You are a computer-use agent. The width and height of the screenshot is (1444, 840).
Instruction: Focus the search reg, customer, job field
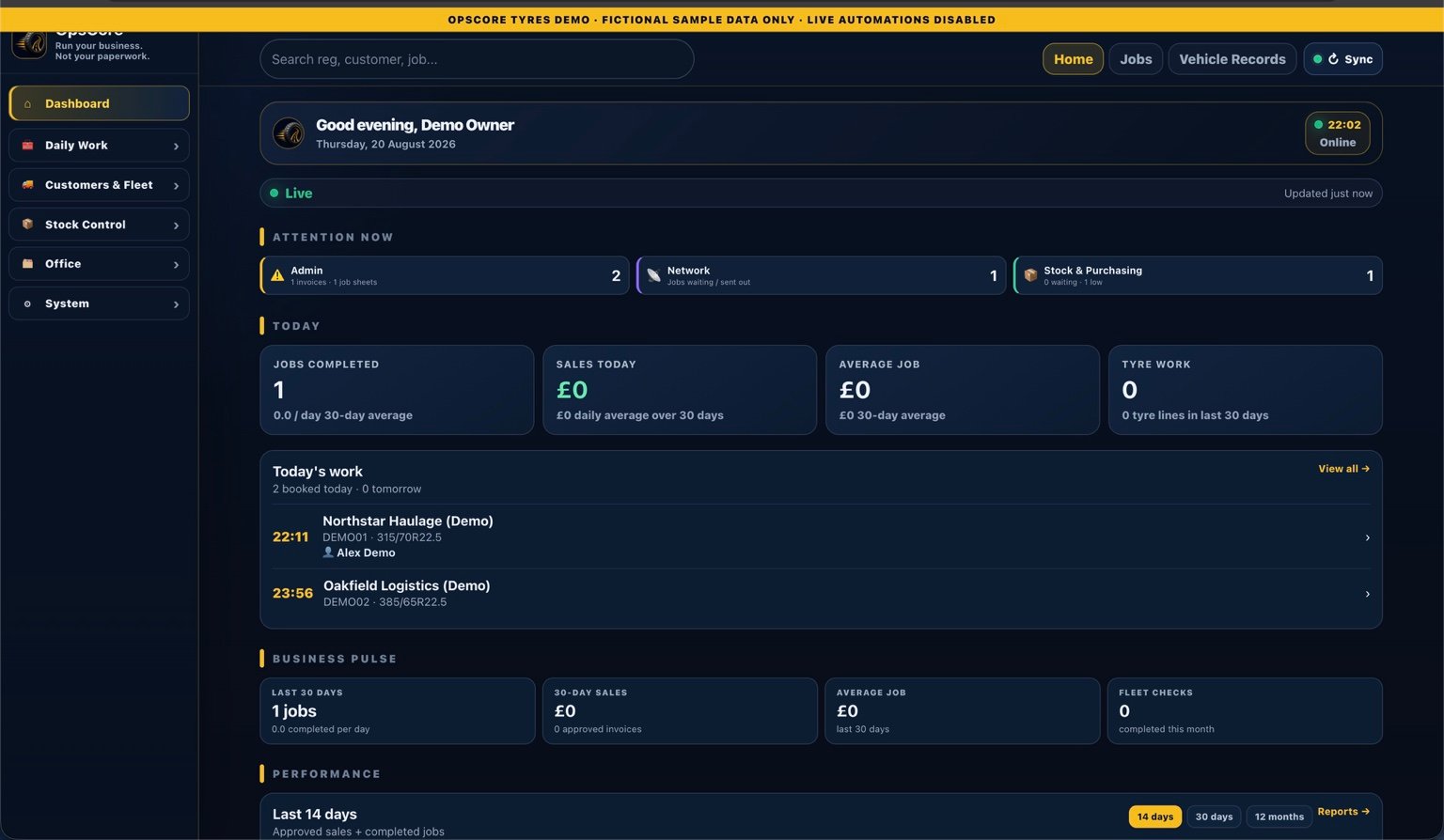(477, 59)
